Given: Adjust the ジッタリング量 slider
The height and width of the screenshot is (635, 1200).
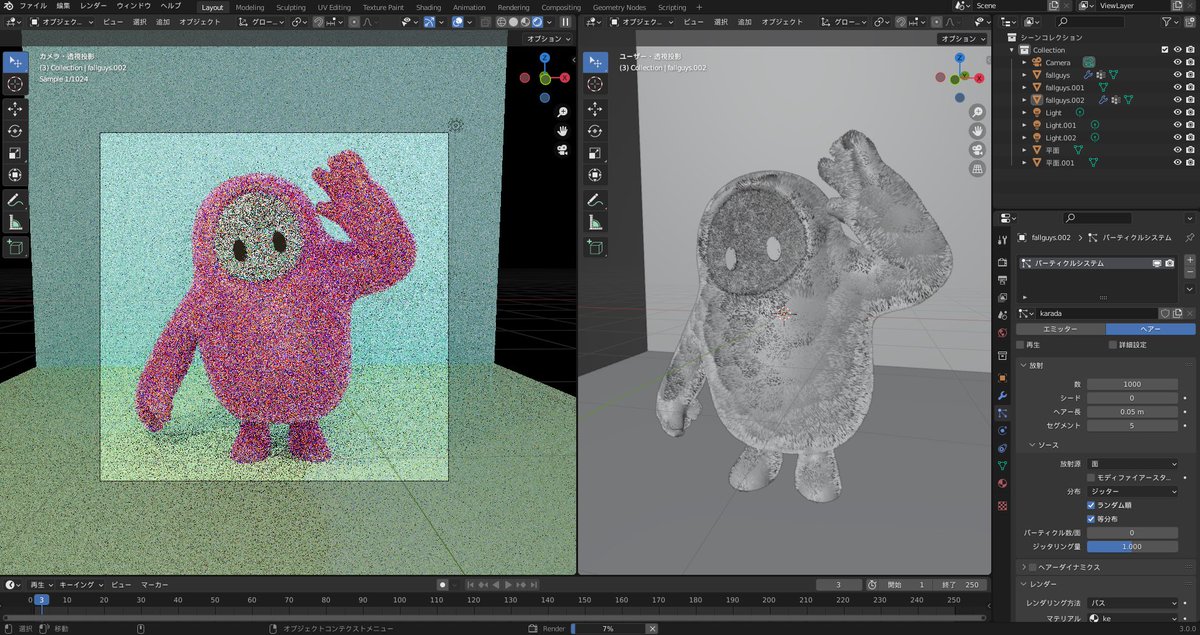Looking at the screenshot, I should [1133, 546].
